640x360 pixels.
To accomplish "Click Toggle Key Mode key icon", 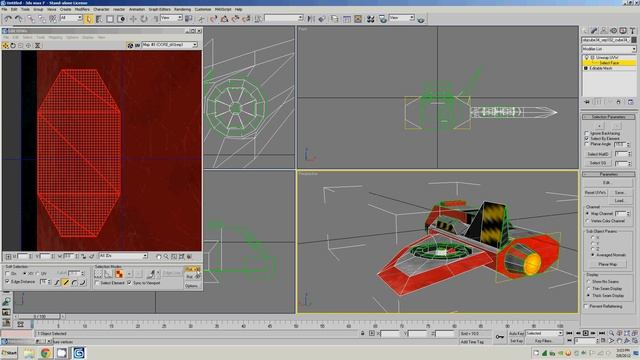I will coord(500,337).
